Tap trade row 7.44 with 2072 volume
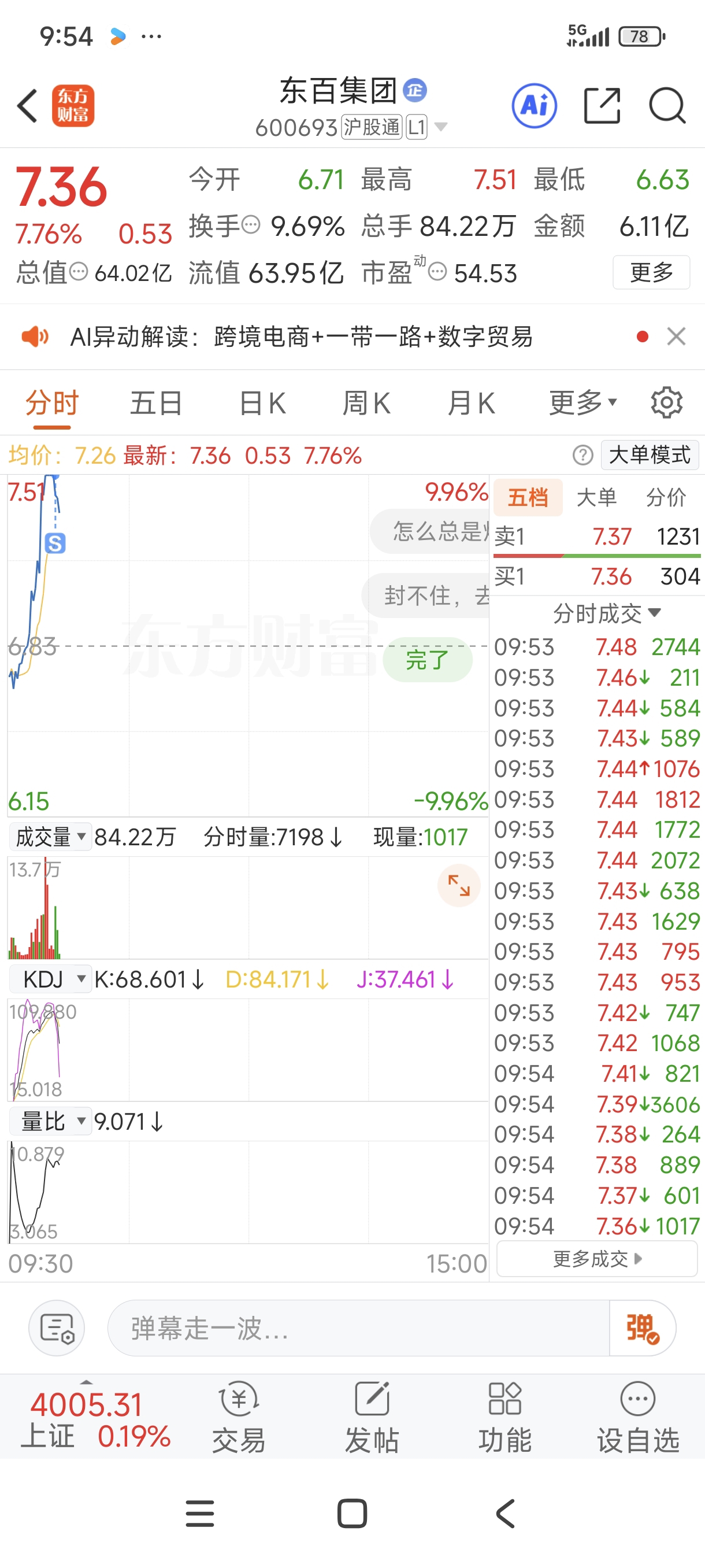705x1568 pixels. [597, 860]
